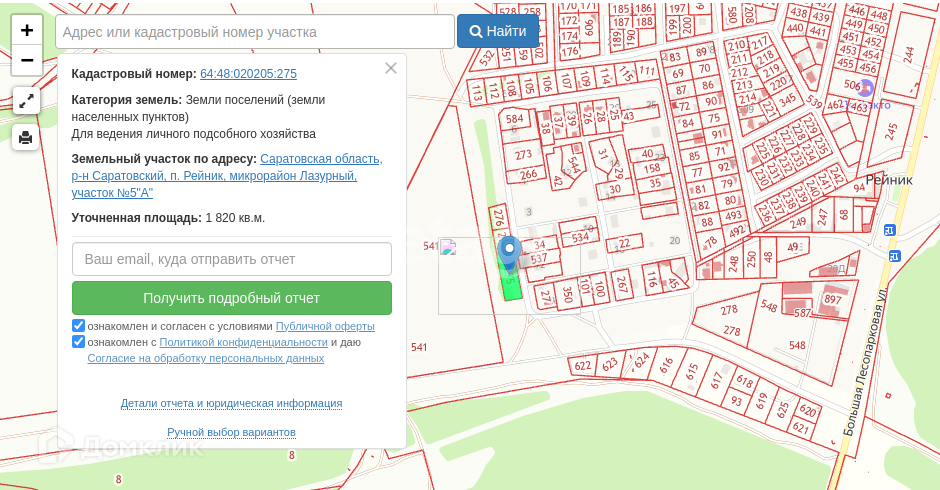Zoom in on the map

coord(27,31)
